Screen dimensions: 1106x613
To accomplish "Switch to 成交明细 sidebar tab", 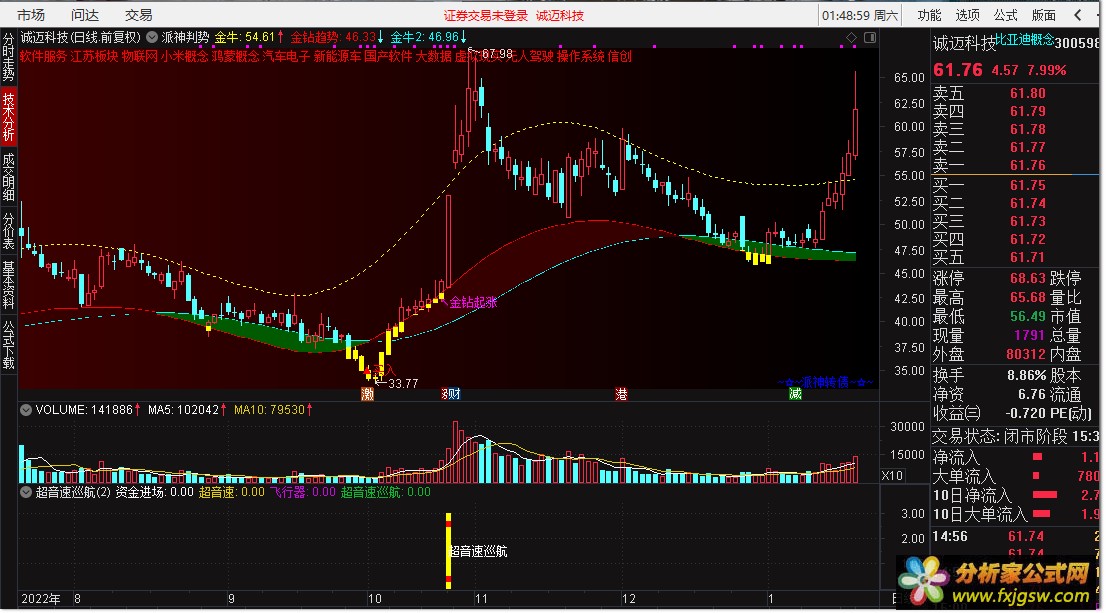I will tap(8, 176).
